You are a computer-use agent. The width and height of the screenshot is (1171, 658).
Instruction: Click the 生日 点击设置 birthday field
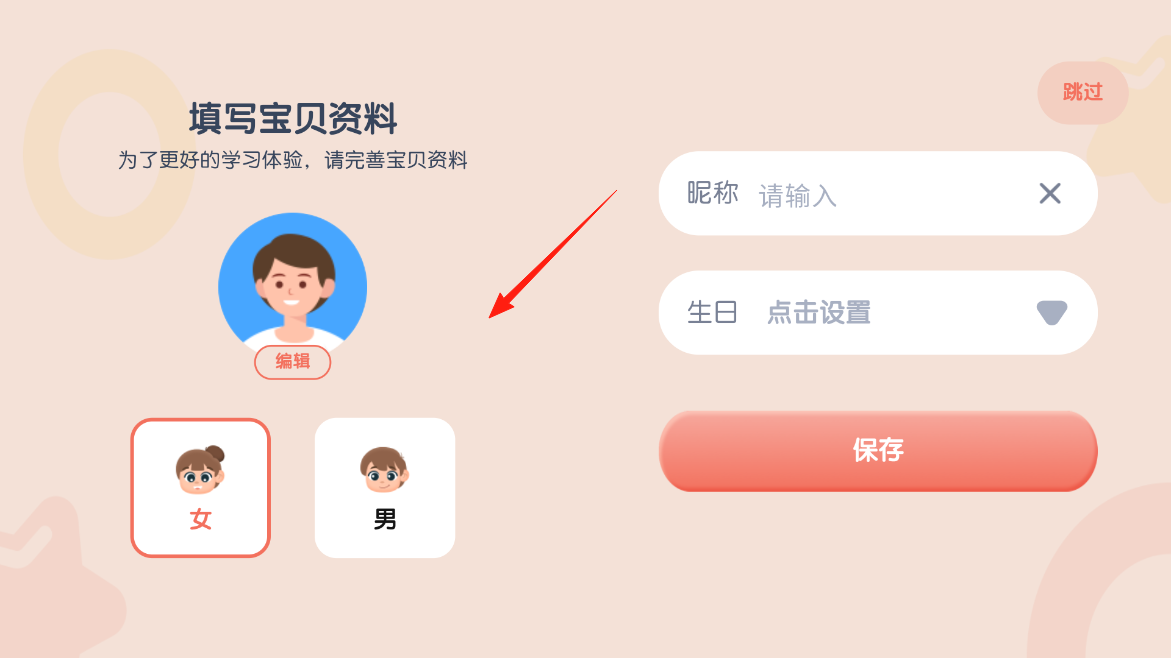pos(878,312)
